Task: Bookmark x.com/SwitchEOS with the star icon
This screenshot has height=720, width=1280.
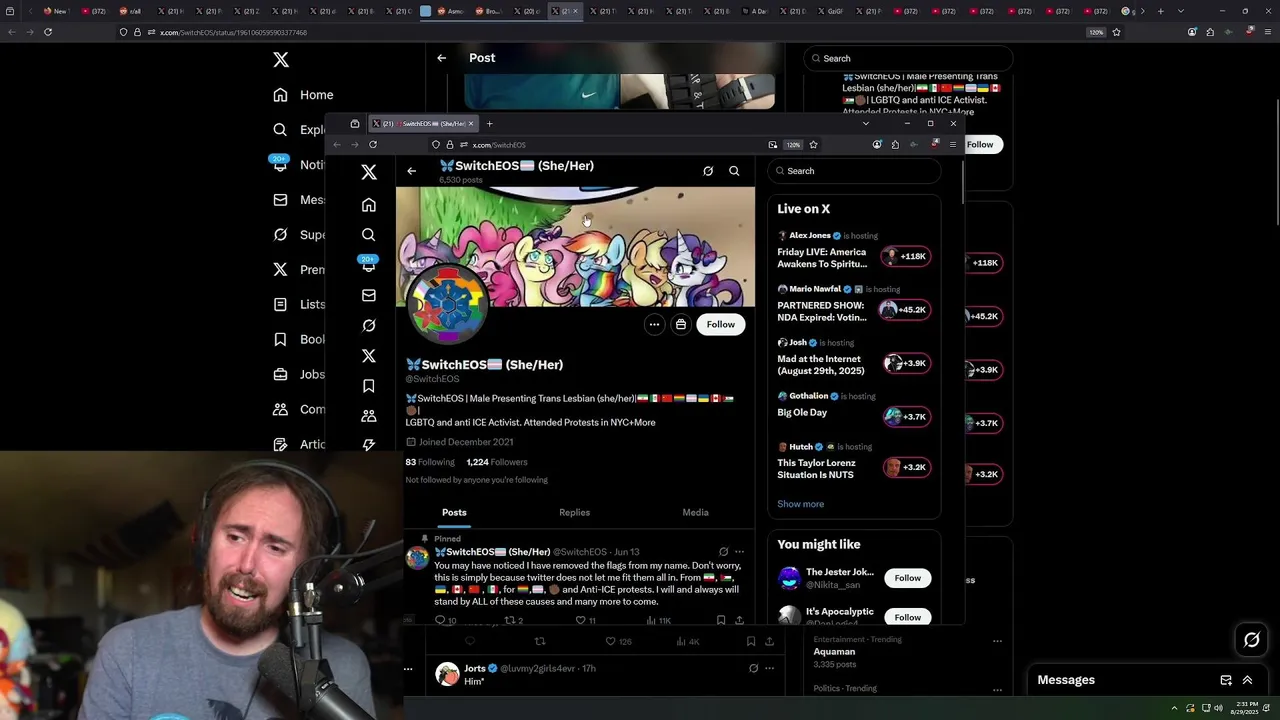Action: [813, 145]
